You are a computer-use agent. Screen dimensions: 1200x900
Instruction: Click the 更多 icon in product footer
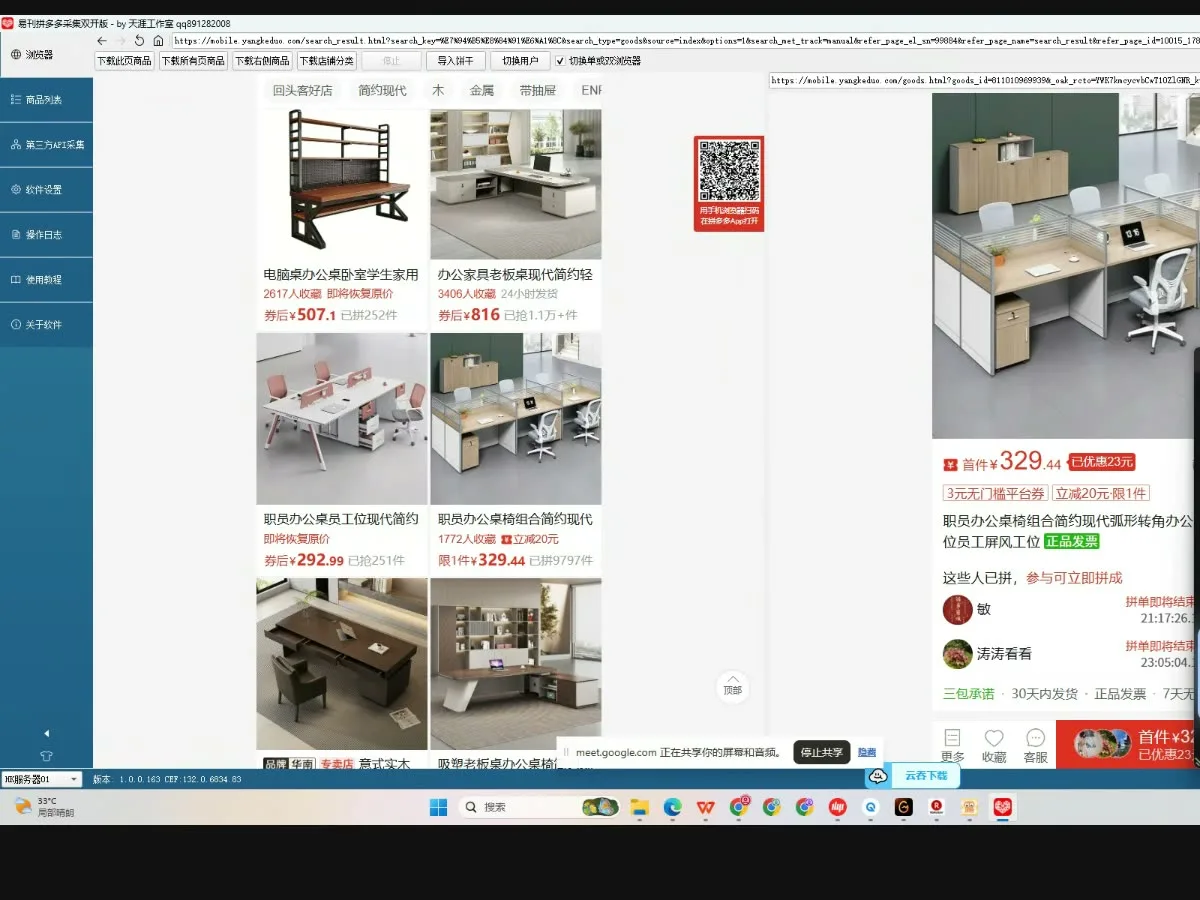[953, 745]
